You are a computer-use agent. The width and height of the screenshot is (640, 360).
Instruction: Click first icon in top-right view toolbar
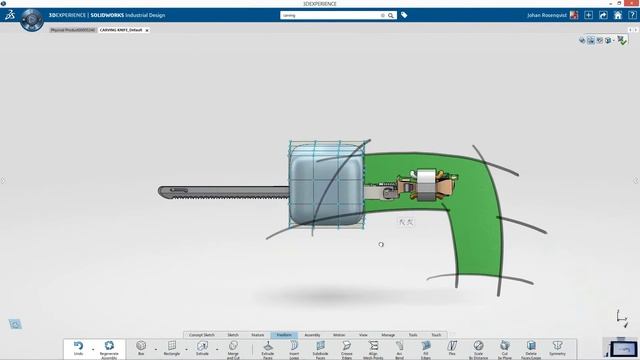pos(582,40)
